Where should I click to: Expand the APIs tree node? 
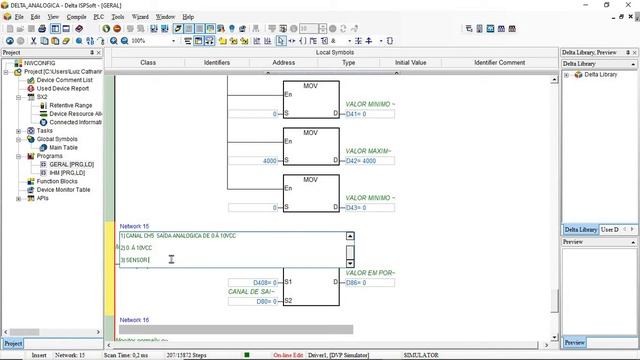(x=18, y=198)
